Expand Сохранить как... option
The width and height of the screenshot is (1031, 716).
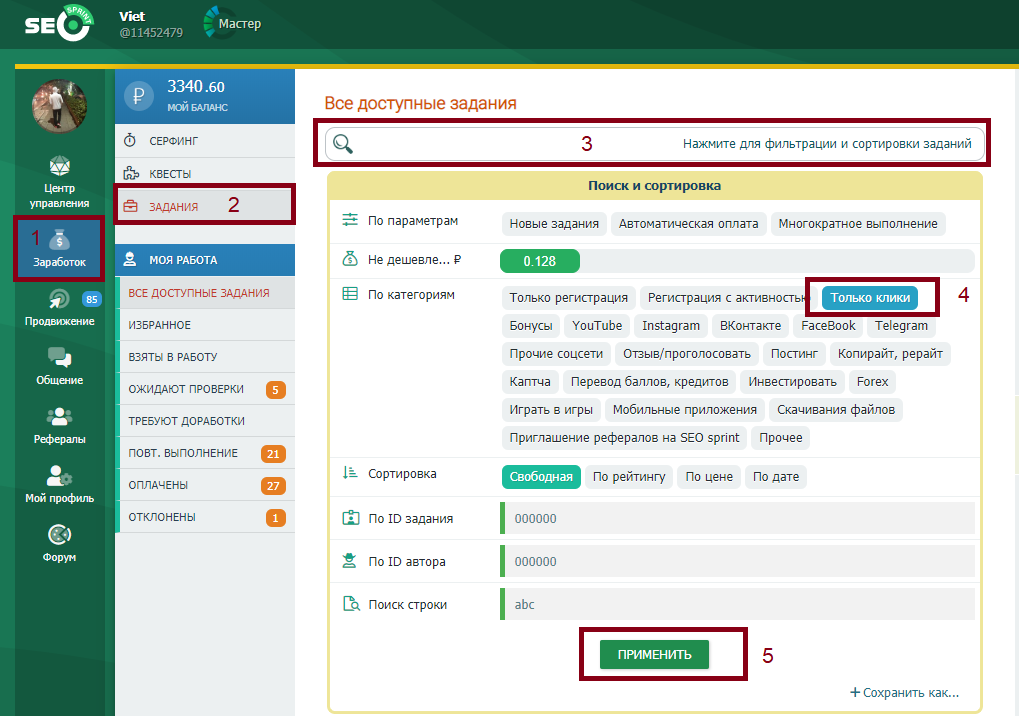tap(904, 693)
